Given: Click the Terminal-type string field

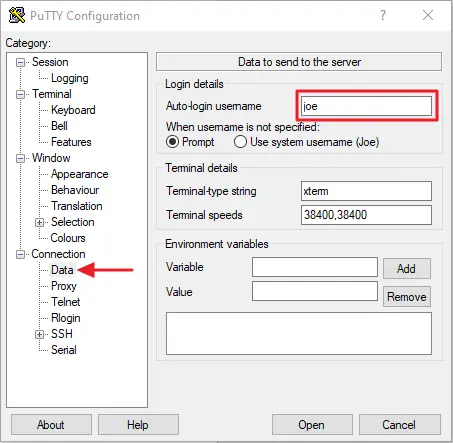Looking at the screenshot, I should point(366,191).
